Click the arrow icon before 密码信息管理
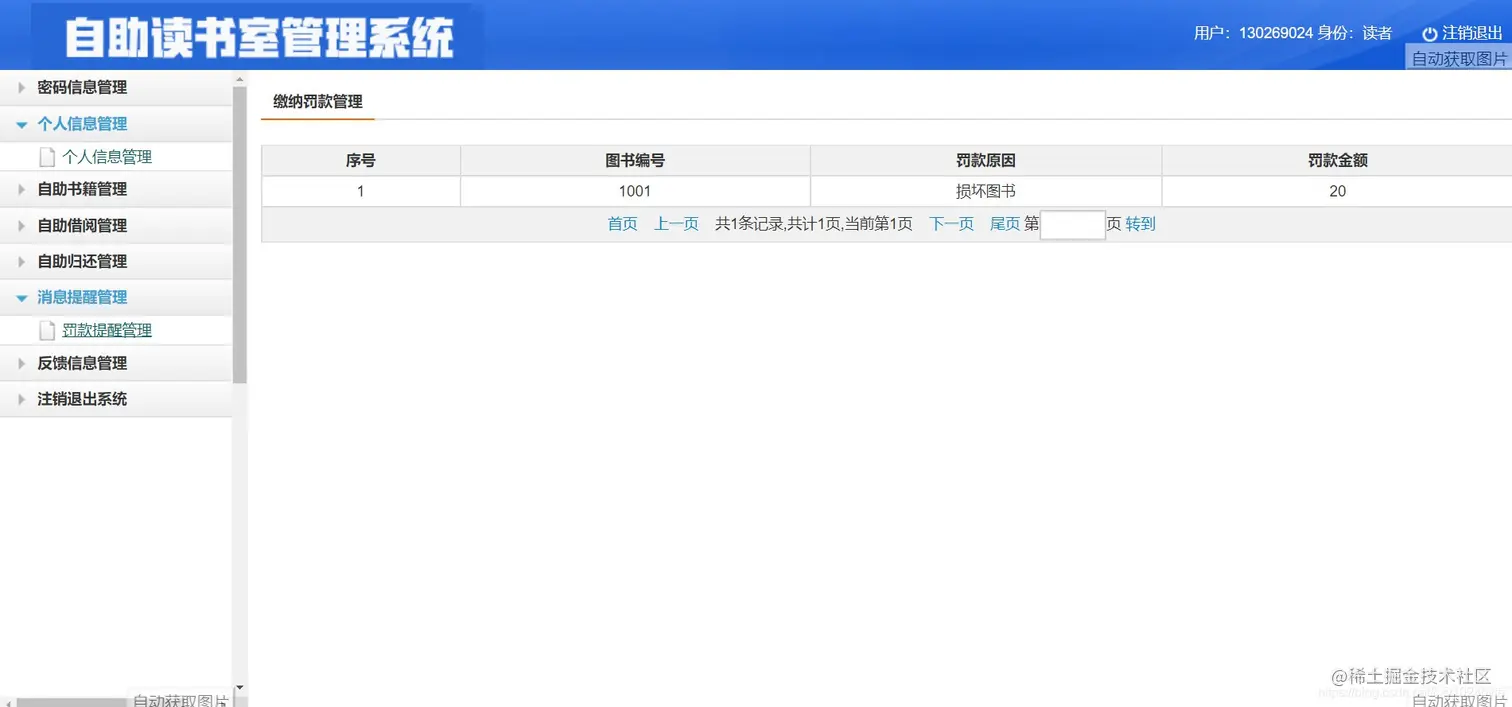The height and width of the screenshot is (707, 1512). pyautogui.click(x=19, y=87)
